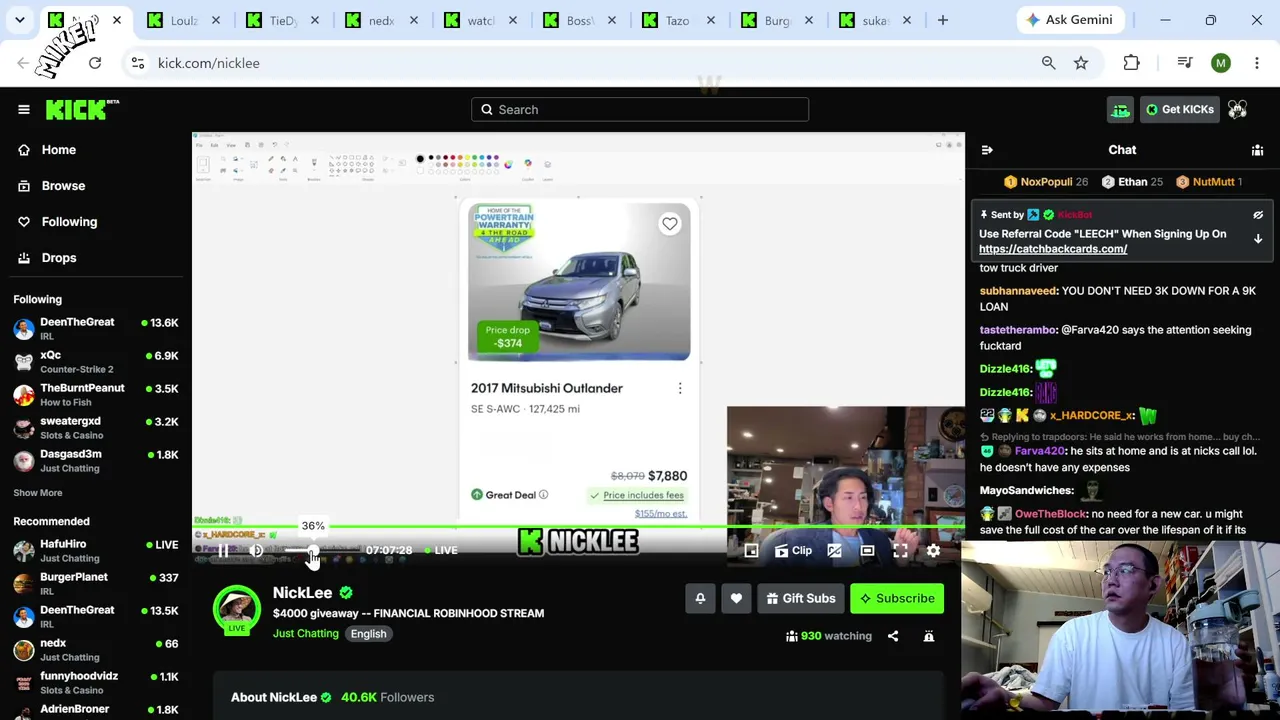Expand the pinned message down arrow
Viewport: 1280px width, 720px height.
coord(1258,239)
